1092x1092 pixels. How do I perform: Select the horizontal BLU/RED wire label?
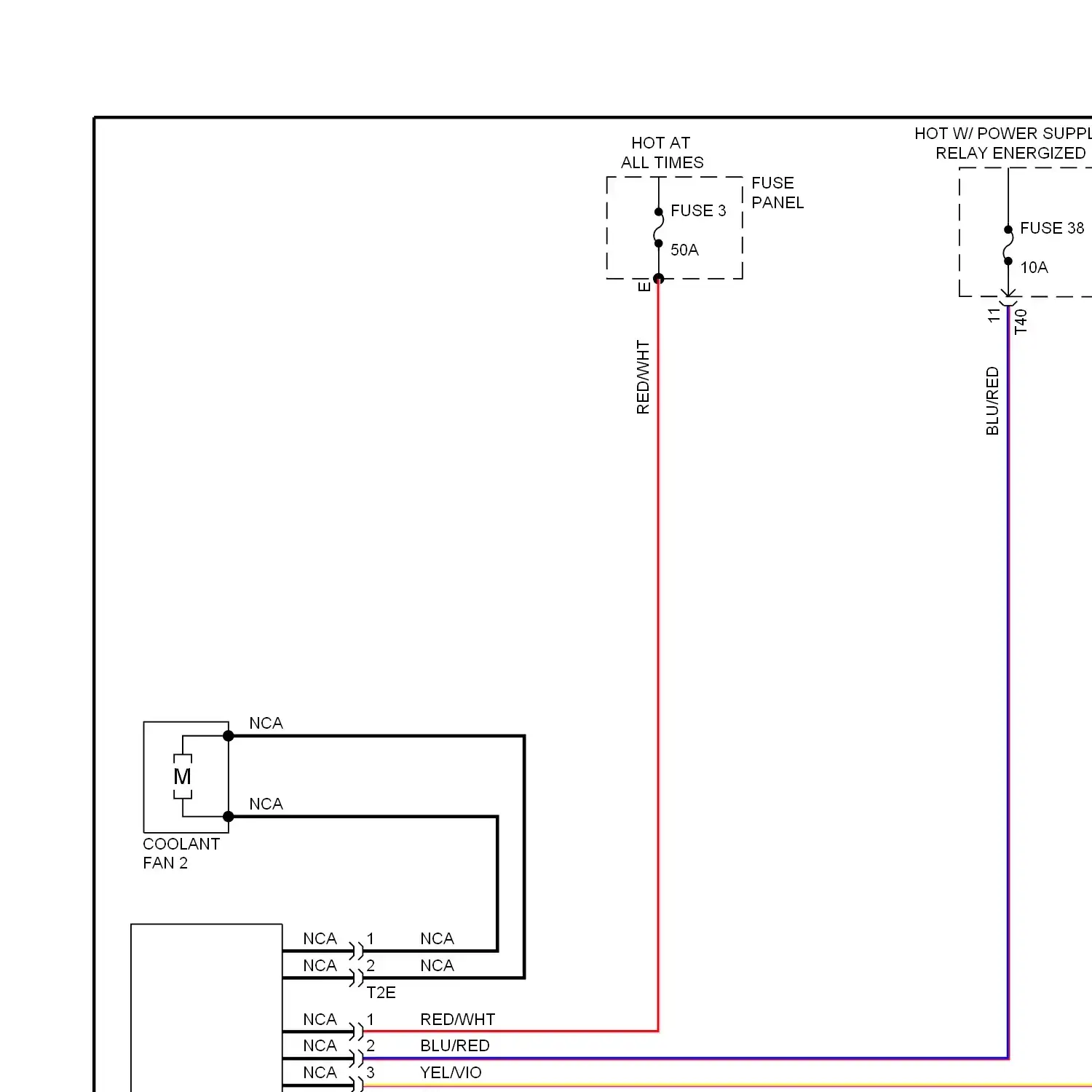(x=454, y=1045)
